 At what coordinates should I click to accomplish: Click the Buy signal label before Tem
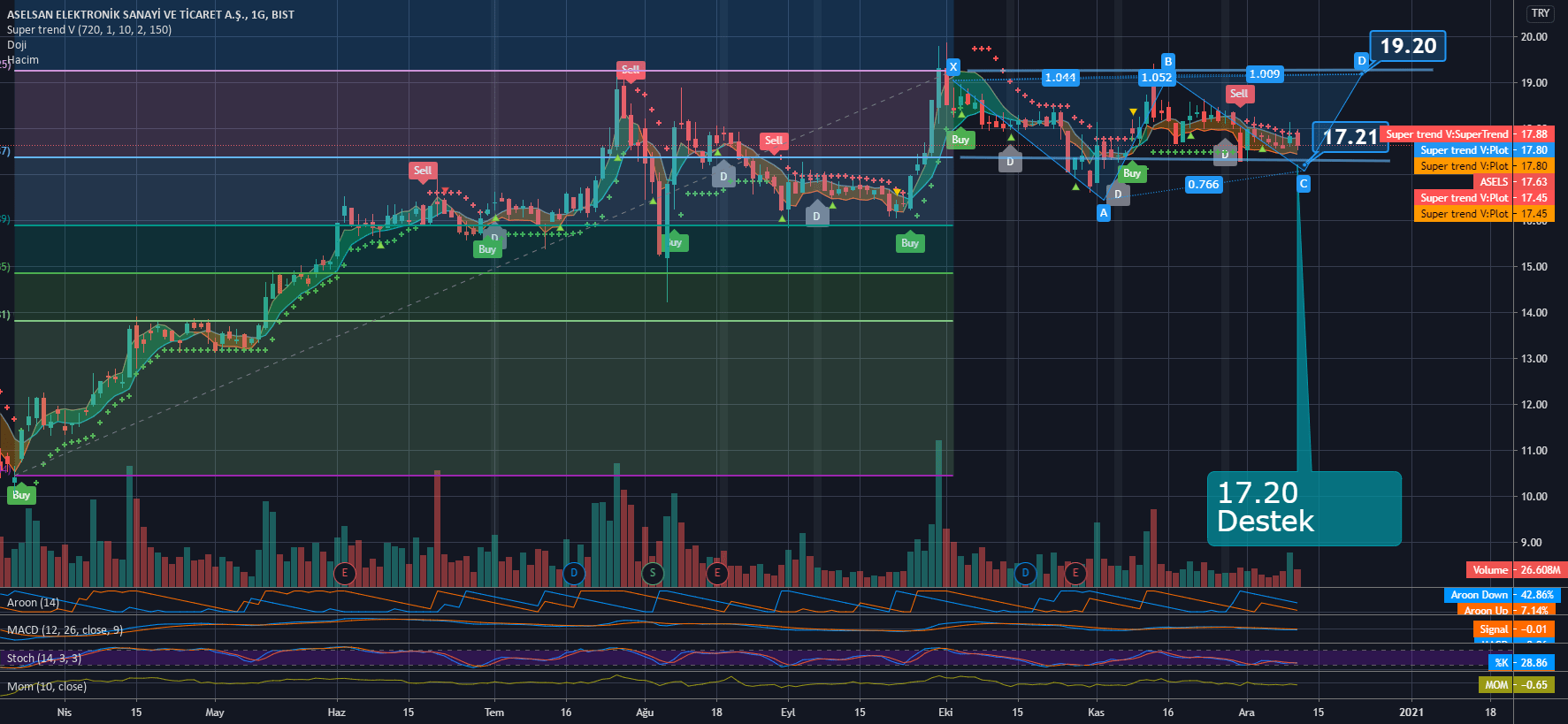click(x=487, y=249)
